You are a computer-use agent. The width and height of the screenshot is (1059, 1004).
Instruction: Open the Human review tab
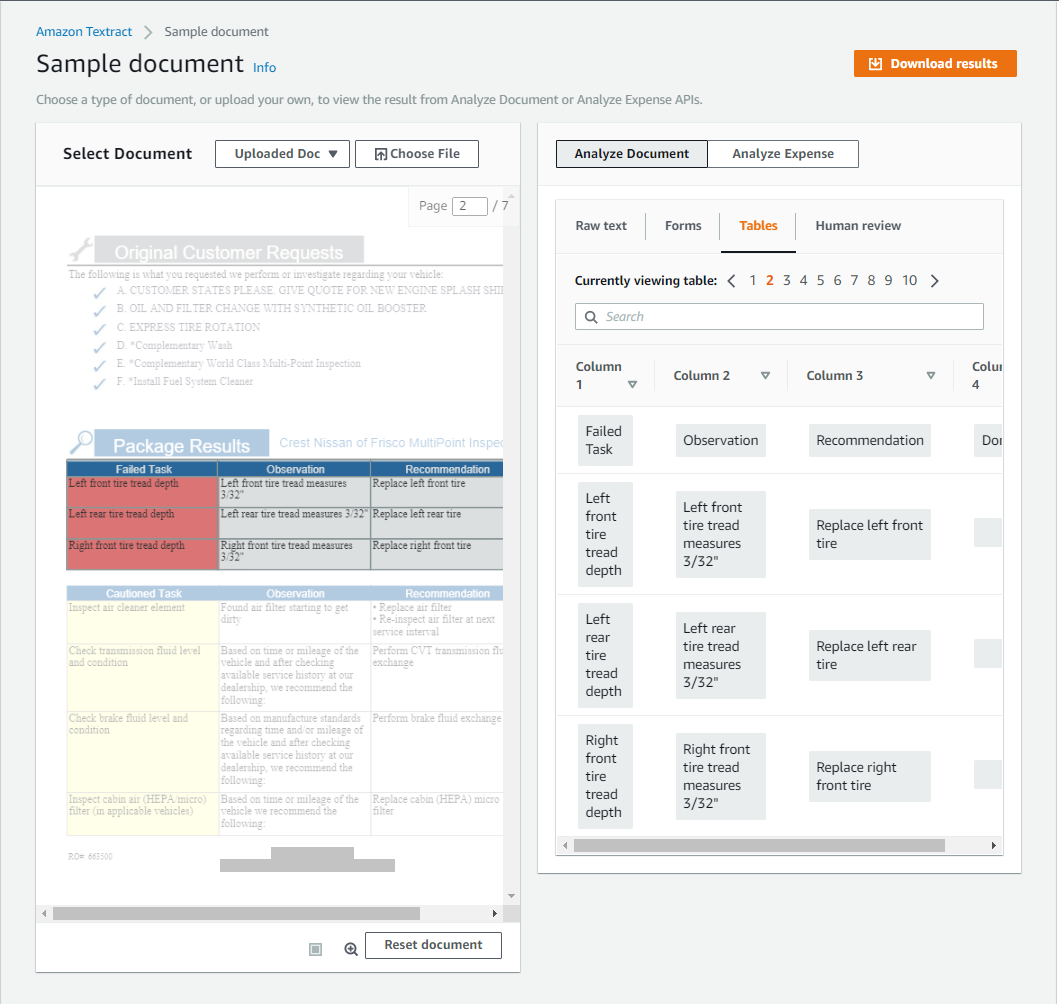858,226
